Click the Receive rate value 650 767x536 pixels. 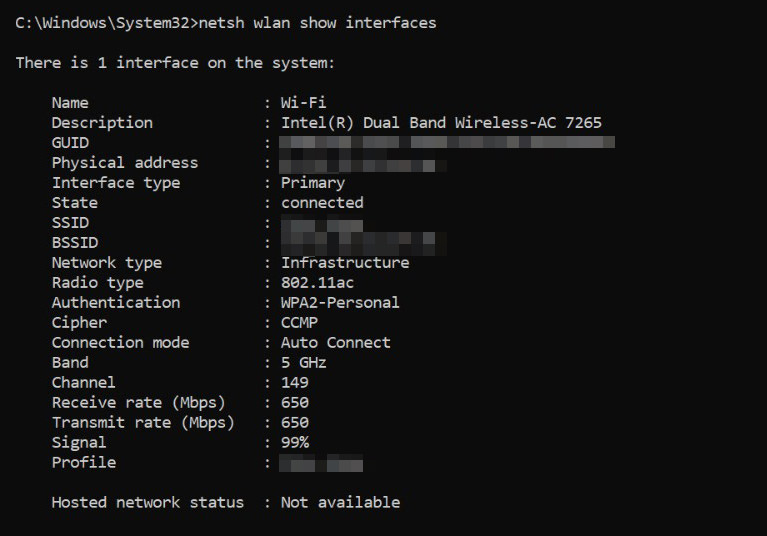click(x=294, y=403)
